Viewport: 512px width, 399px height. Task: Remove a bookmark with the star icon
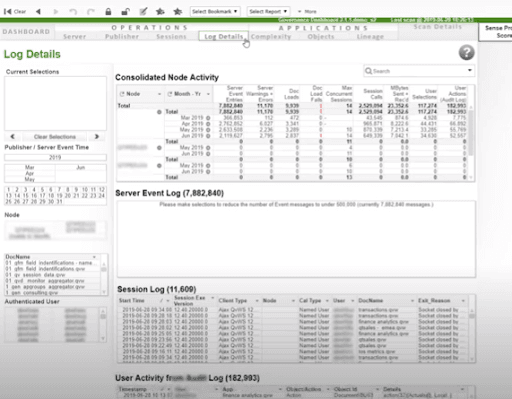tap(178, 12)
